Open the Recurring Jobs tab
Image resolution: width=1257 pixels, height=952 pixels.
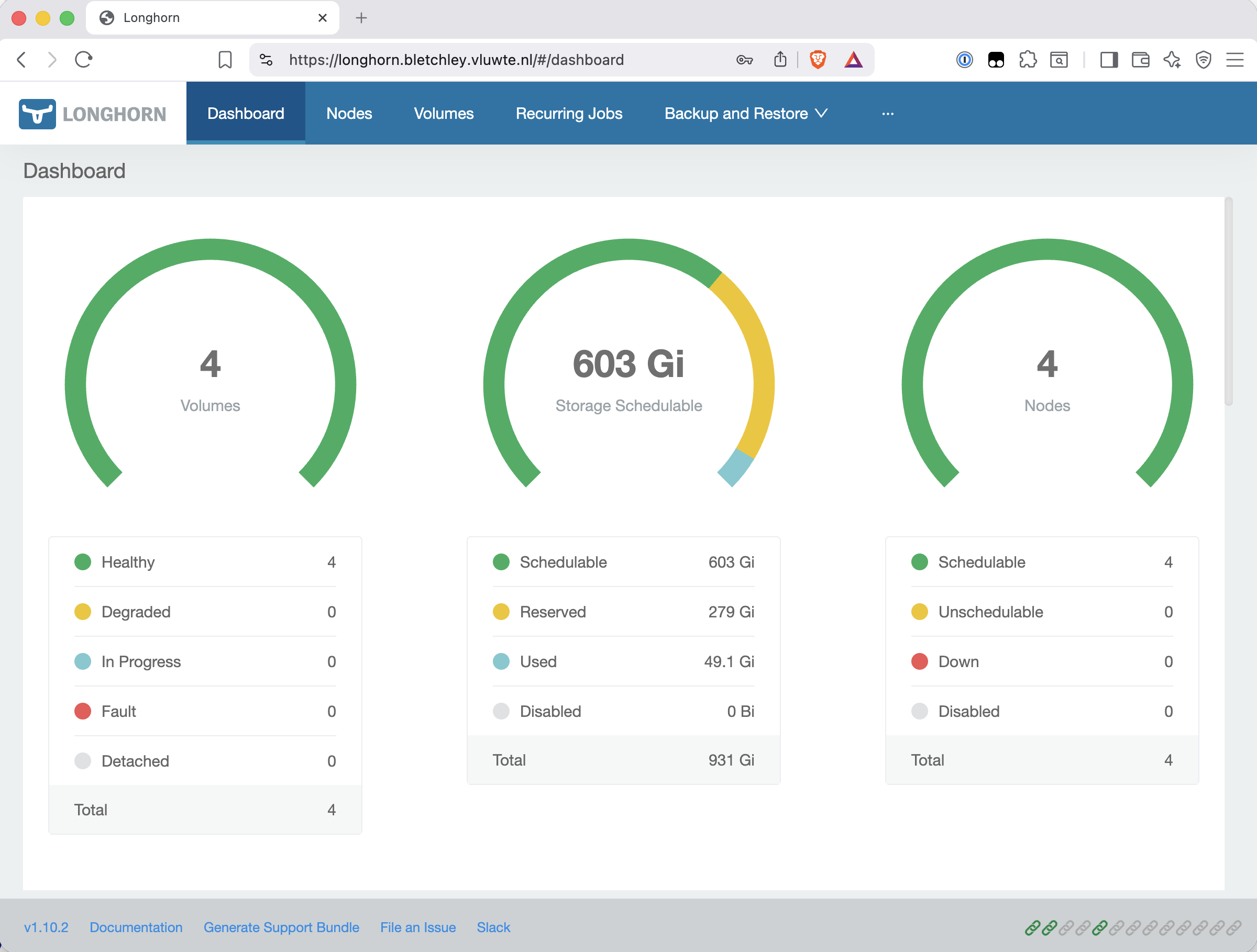coord(569,113)
